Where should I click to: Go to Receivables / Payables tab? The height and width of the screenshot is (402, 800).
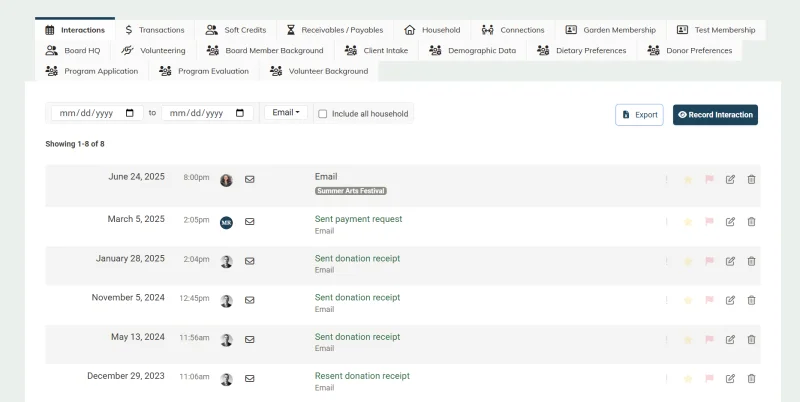(335, 30)
